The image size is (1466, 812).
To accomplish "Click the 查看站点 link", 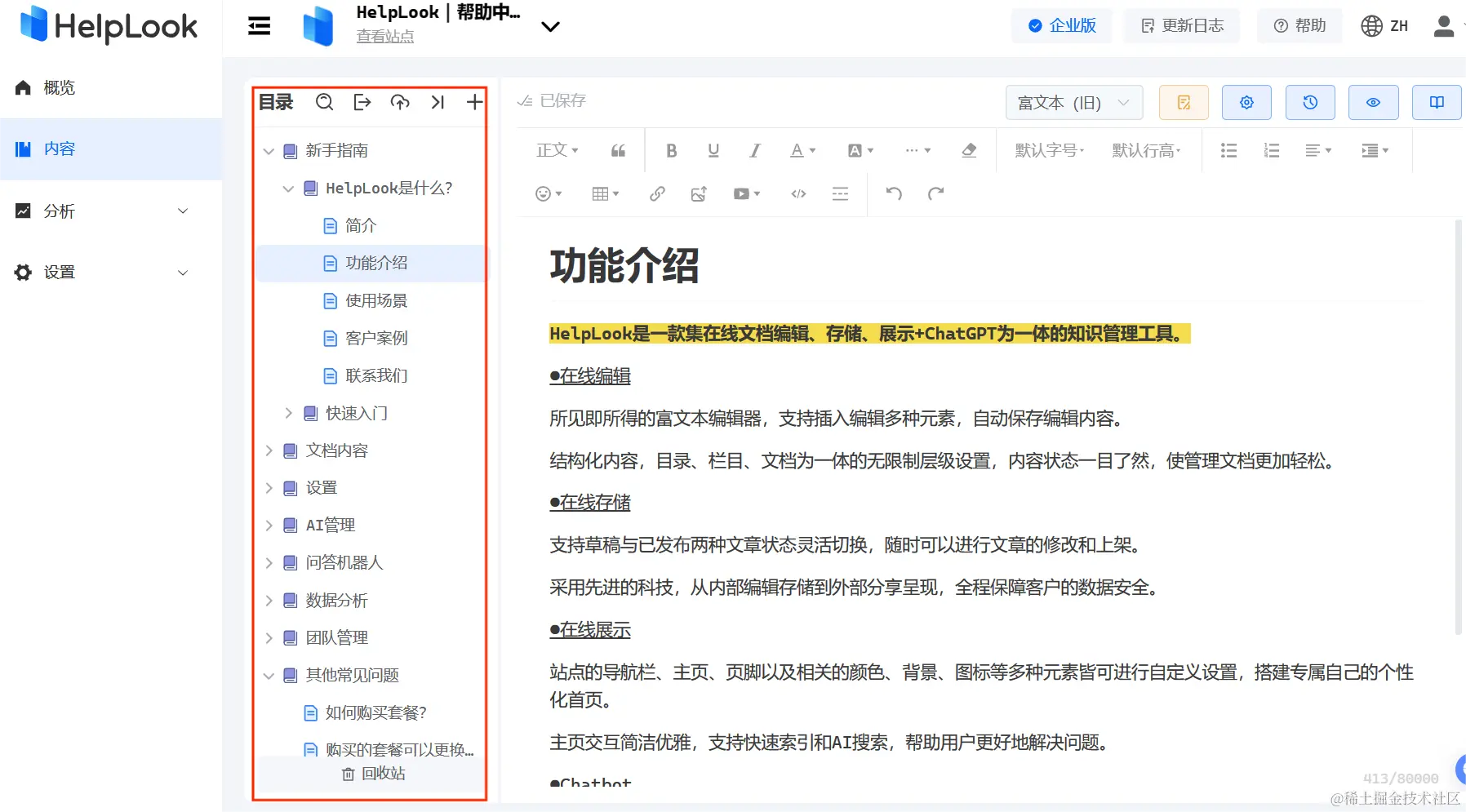I will [x=385, y=37].
